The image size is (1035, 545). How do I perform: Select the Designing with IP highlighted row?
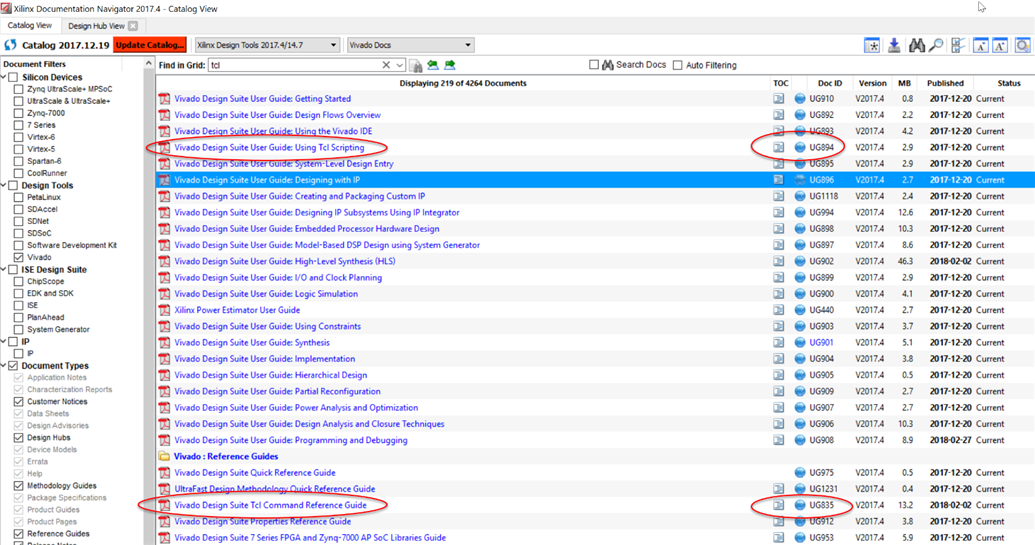(595, 180)
